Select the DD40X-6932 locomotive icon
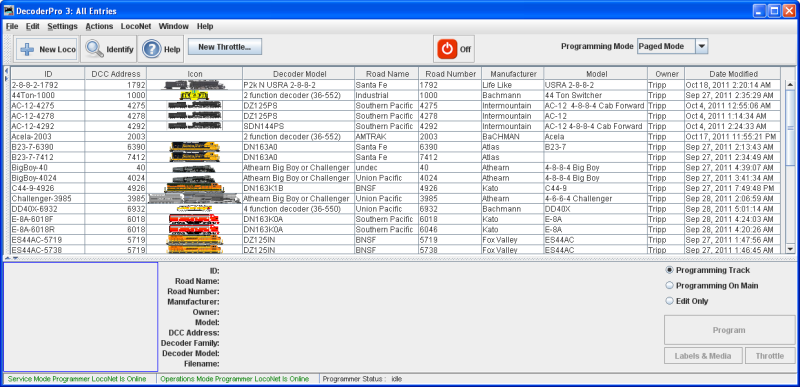 tap(194, 209)
